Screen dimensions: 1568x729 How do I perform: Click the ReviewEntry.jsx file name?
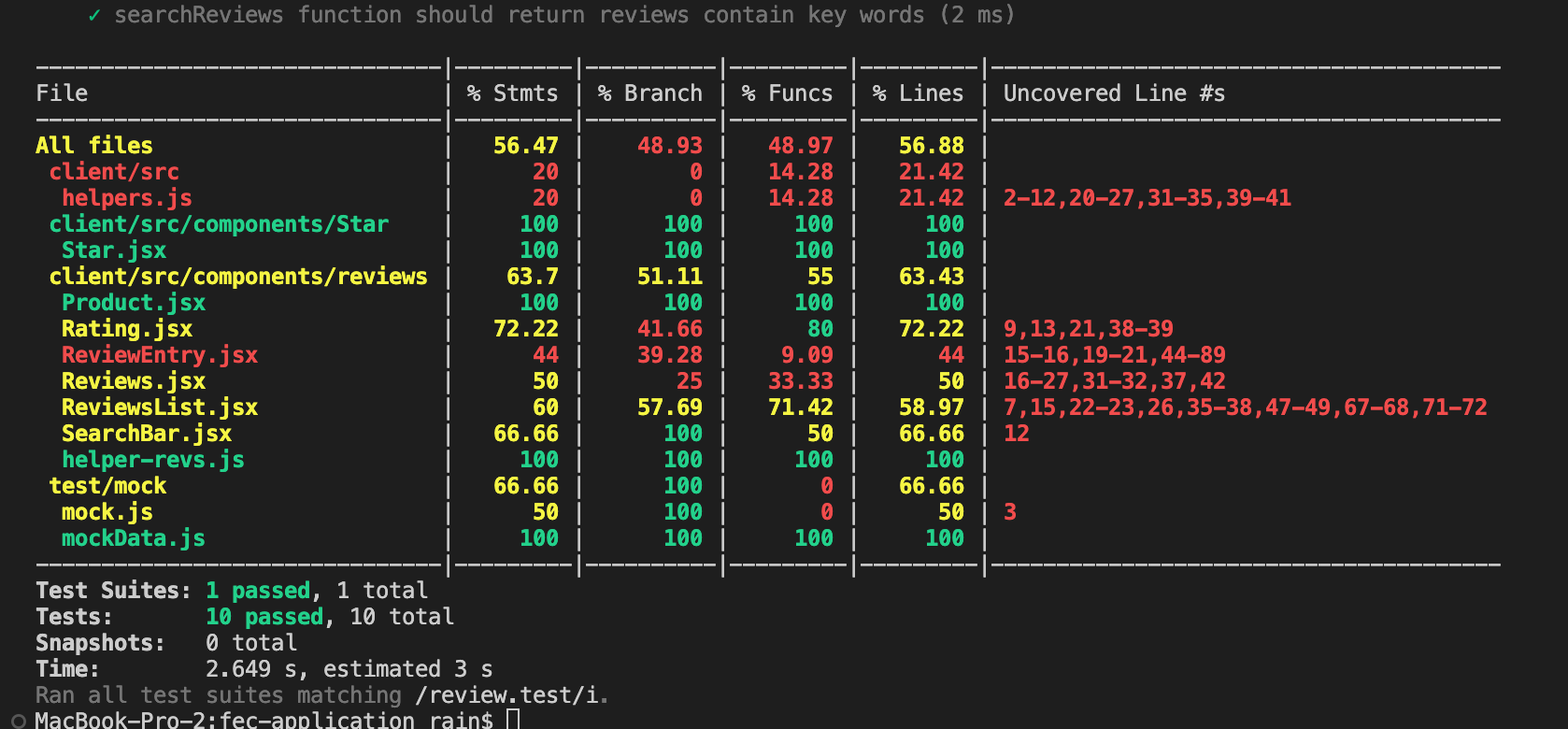coord(160,355)
